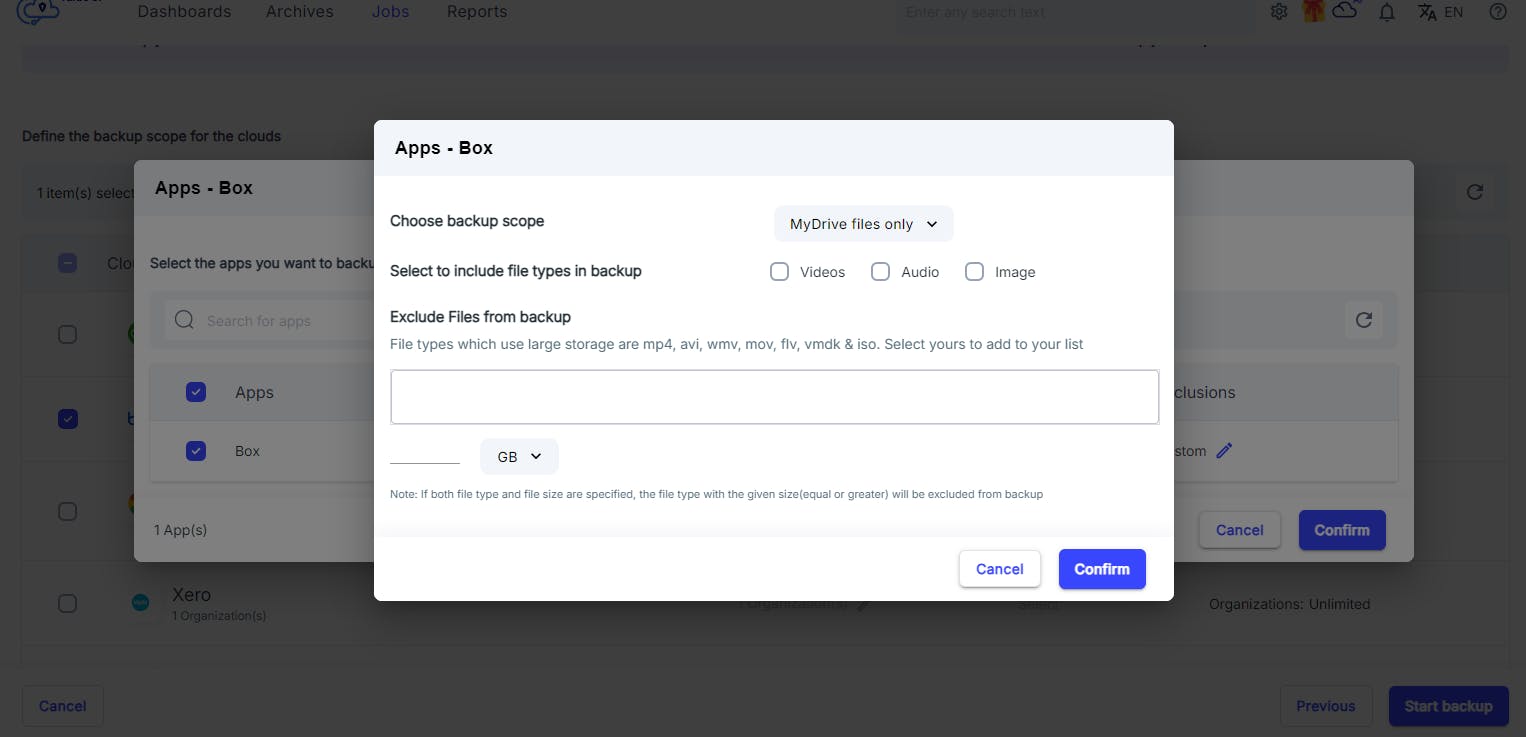Toggle the Apps header select-all checkbox
Image resolution: width=1526 pixels, height=737 pixels.
pyautogui.click(x=196, y=392)
